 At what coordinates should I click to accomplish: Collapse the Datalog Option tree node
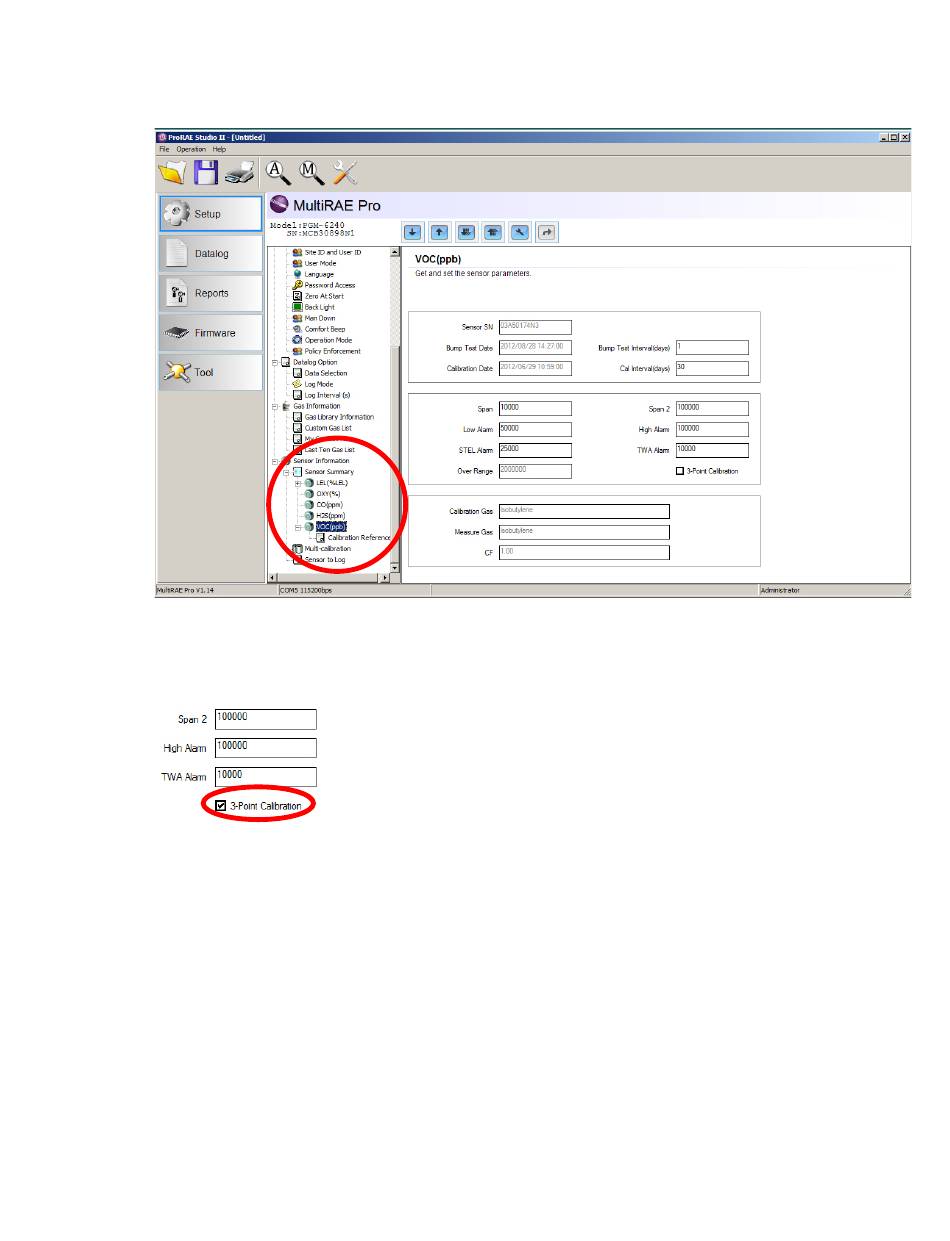[x=274, y=362]
